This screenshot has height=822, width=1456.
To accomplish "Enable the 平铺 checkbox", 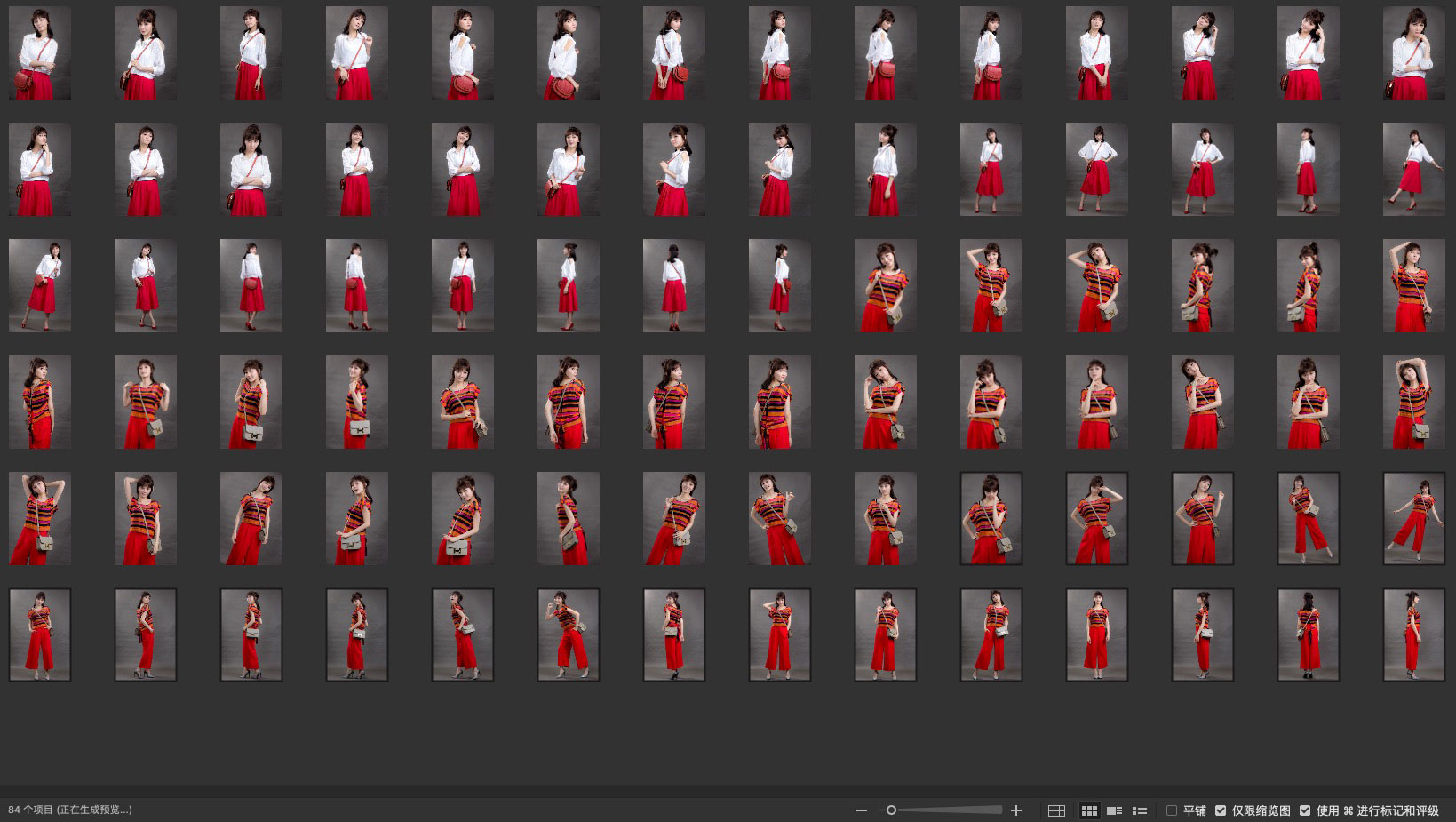I will pyautogui.click(x=1172, y=810).
